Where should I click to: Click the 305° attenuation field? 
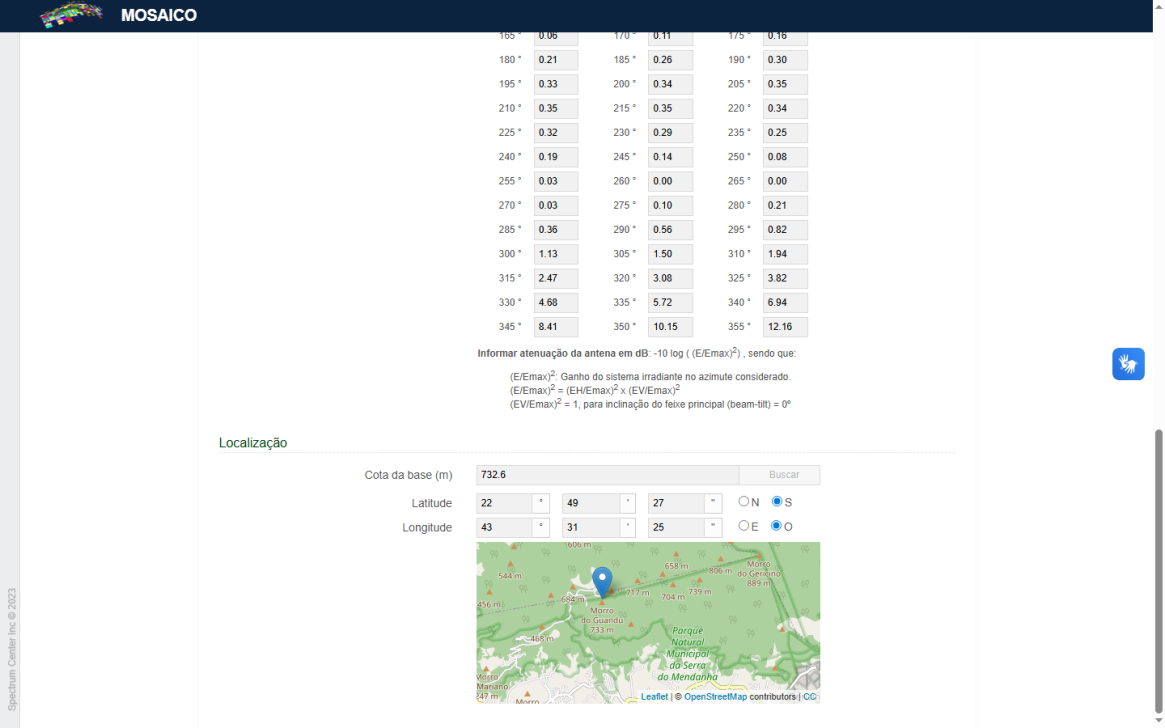670,254
